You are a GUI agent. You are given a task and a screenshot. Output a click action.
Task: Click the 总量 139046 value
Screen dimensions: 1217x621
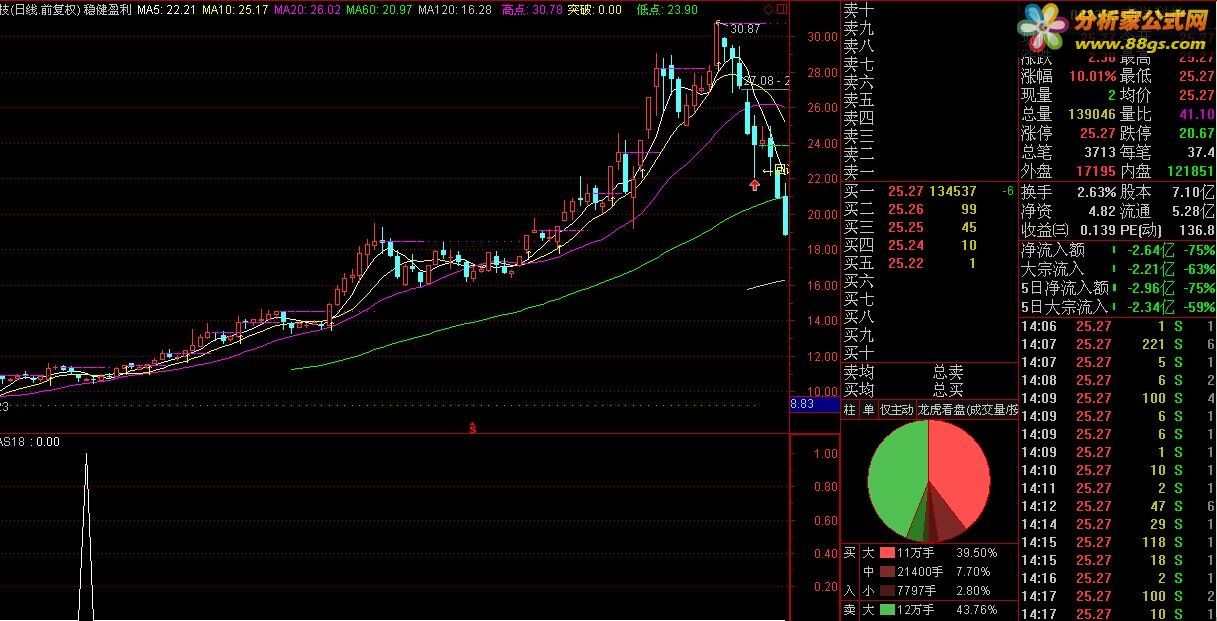pyautogui.click(x=1093, y=114)
